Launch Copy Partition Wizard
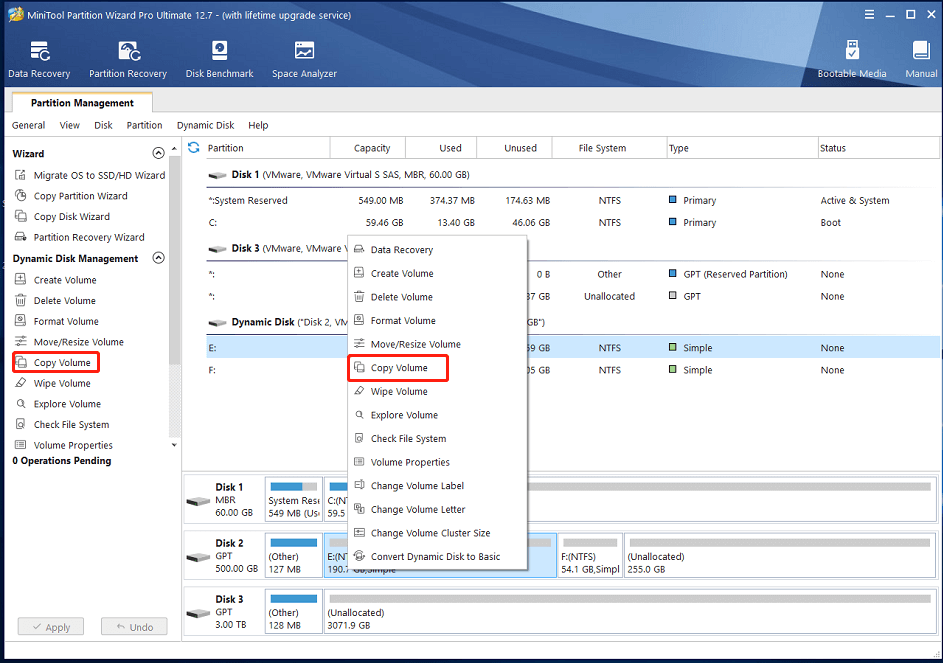This screenshot has width=943, height=663. click(x=71, y=196)
